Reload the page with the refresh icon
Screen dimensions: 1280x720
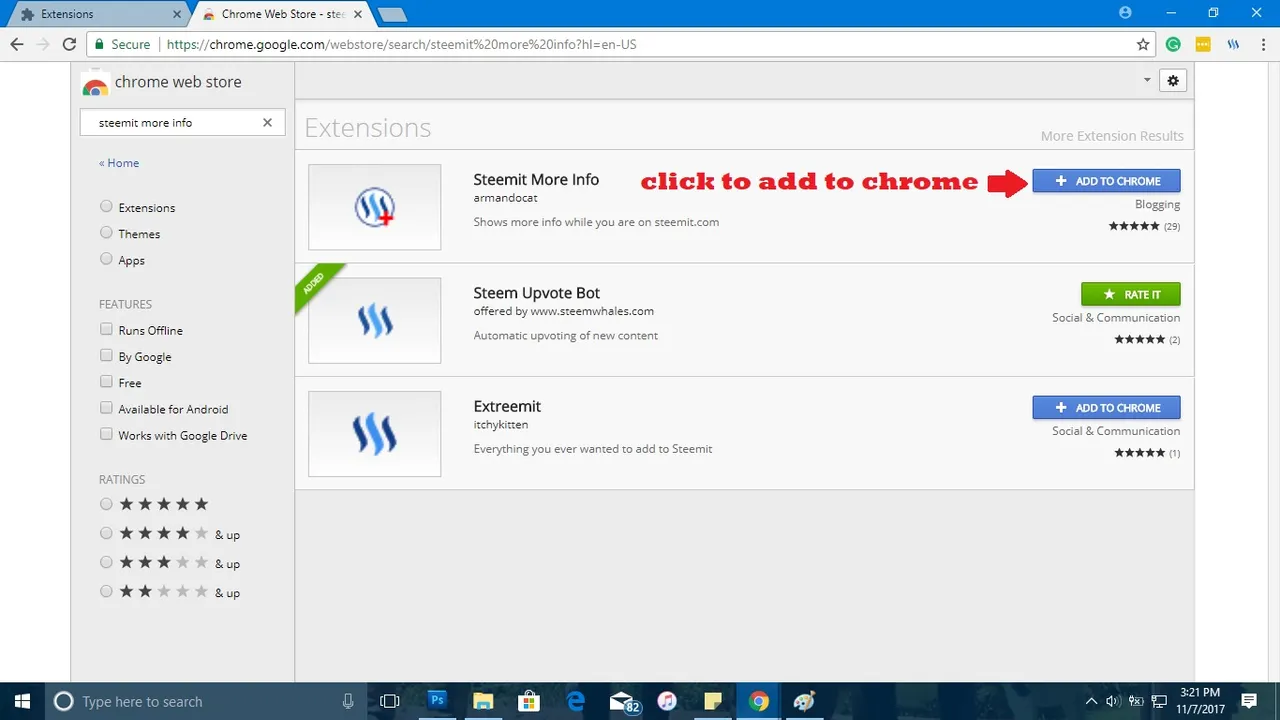point(69,44)
